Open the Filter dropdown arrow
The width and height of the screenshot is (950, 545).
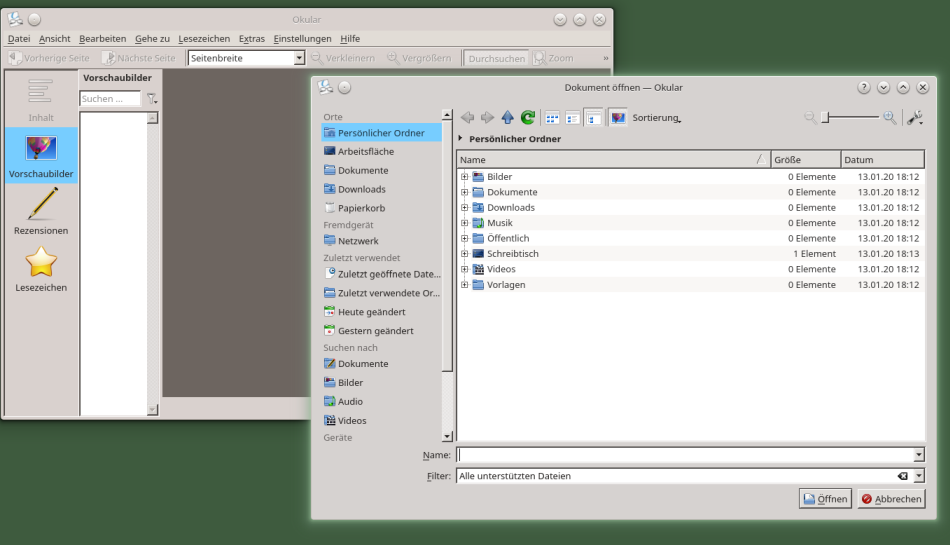919,476
